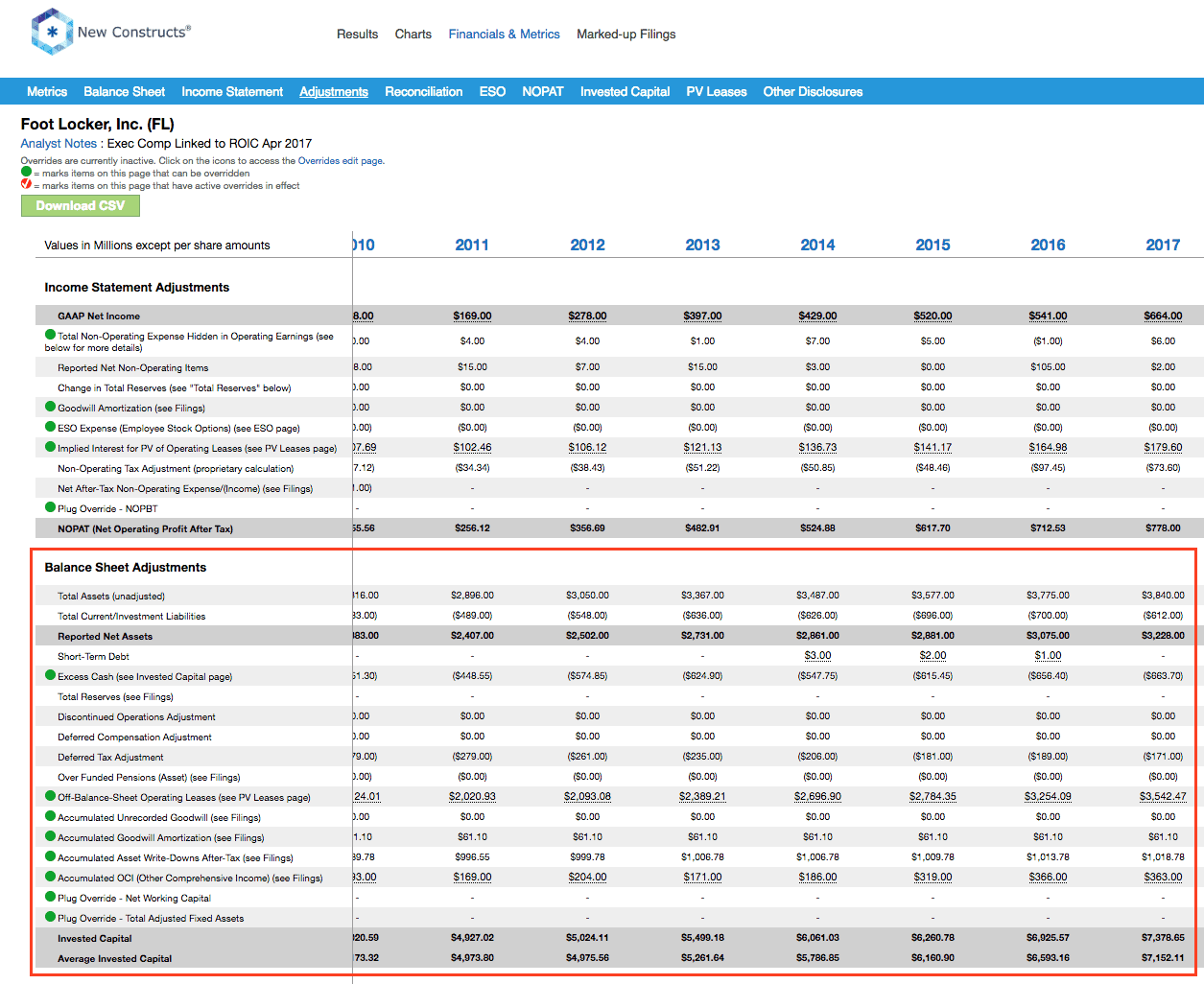1204x984 pixels.
Task: Select Reported Net Assets 2013 value $2,731.00
Action: click(x=703, y=636)
